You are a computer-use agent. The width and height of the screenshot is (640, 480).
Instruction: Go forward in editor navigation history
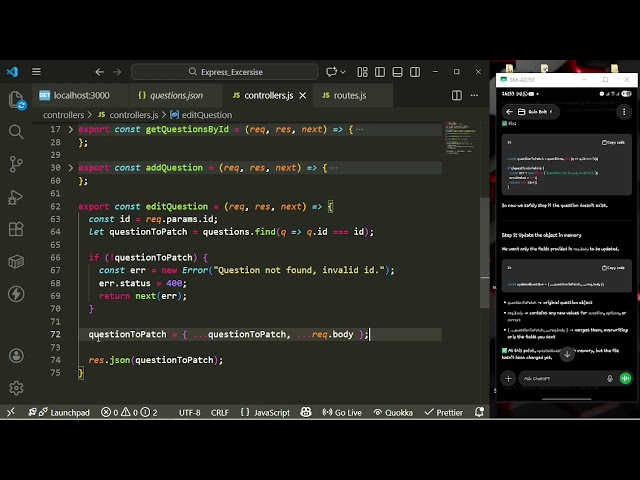pyautogui.click(x=117, y=72)
